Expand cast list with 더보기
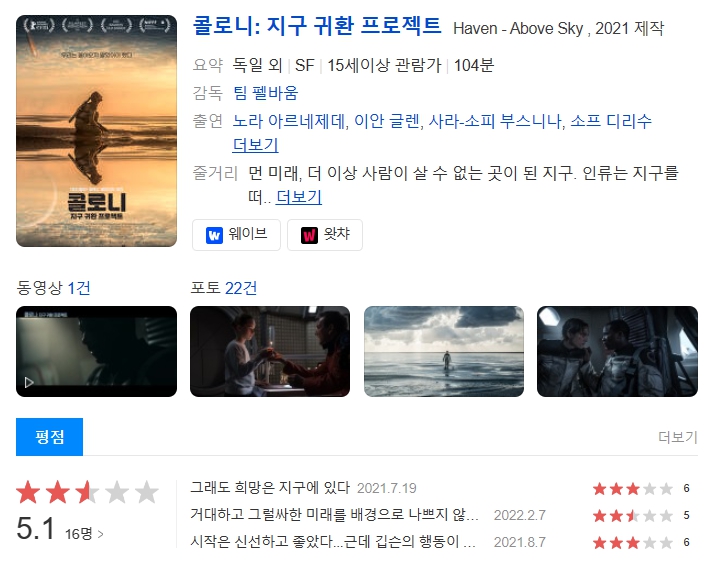720x561 pixels. coord(255,145)
